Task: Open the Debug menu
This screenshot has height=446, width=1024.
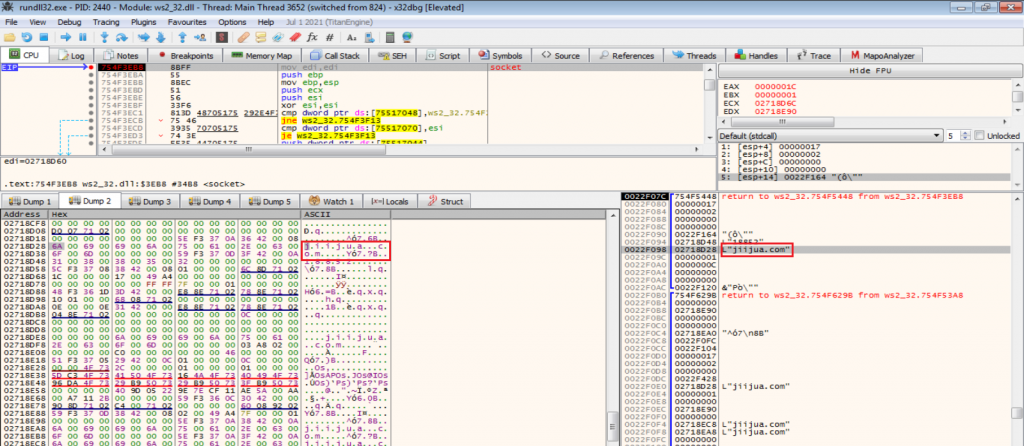Action: 69,21
